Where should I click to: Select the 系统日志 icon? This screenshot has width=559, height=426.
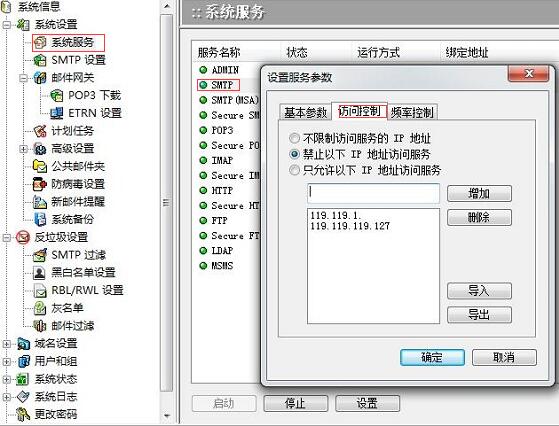click(x=23, y=396)
